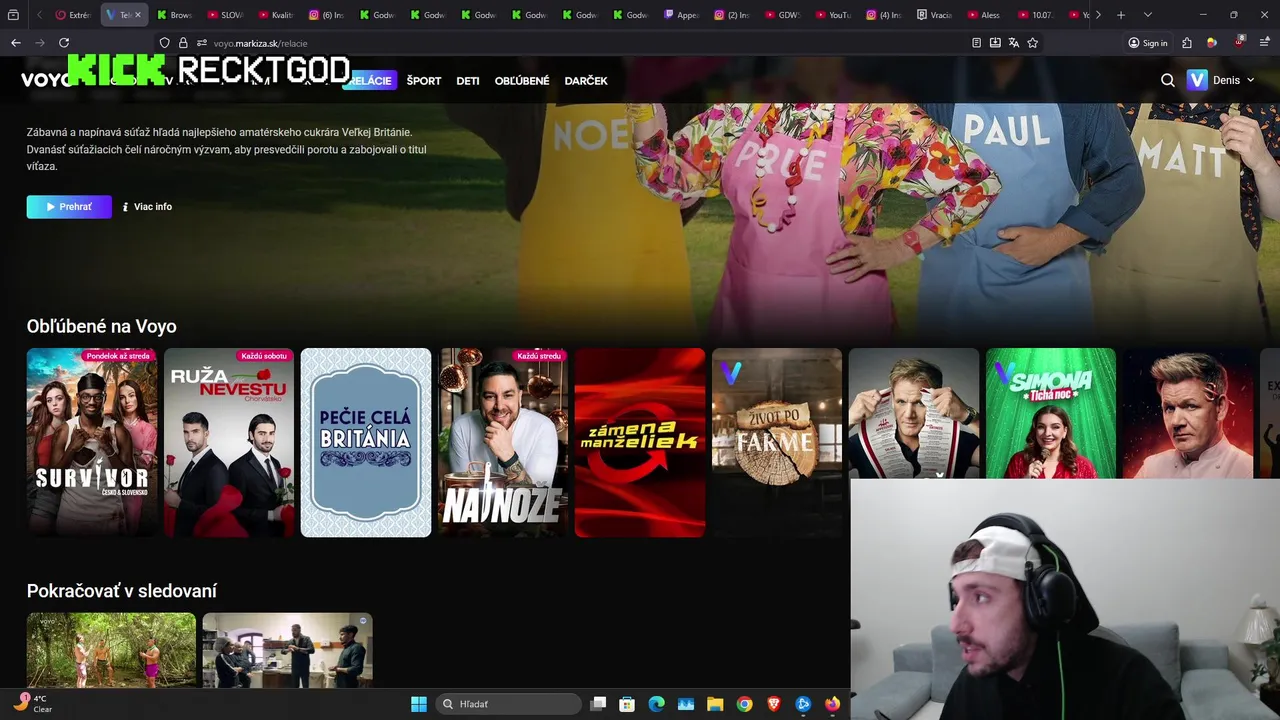The width and height of the screenshot is (1280, 720).
Task: Go to the Voyo home logo
Action: [x=45, y=80]
